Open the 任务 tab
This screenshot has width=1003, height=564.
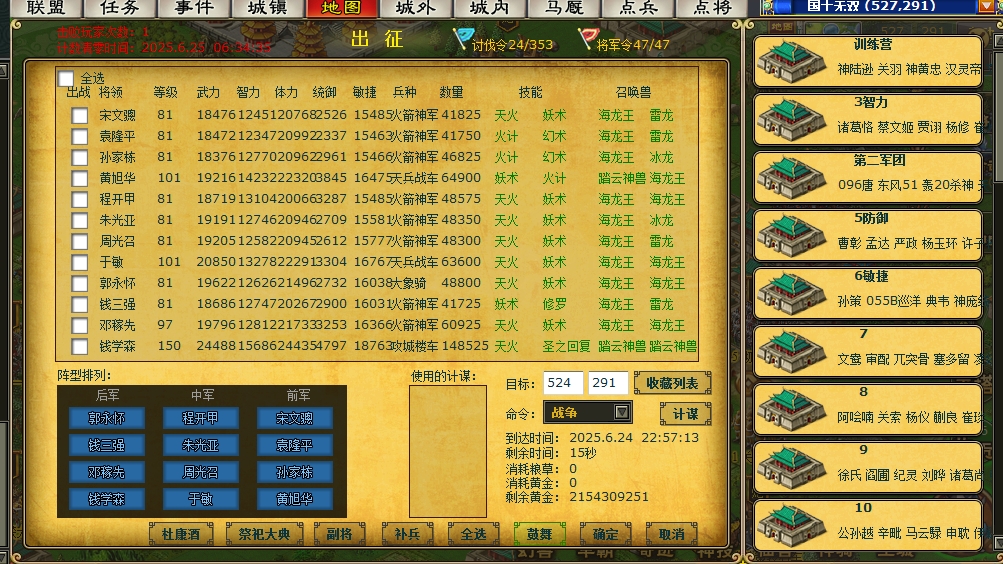120,8
